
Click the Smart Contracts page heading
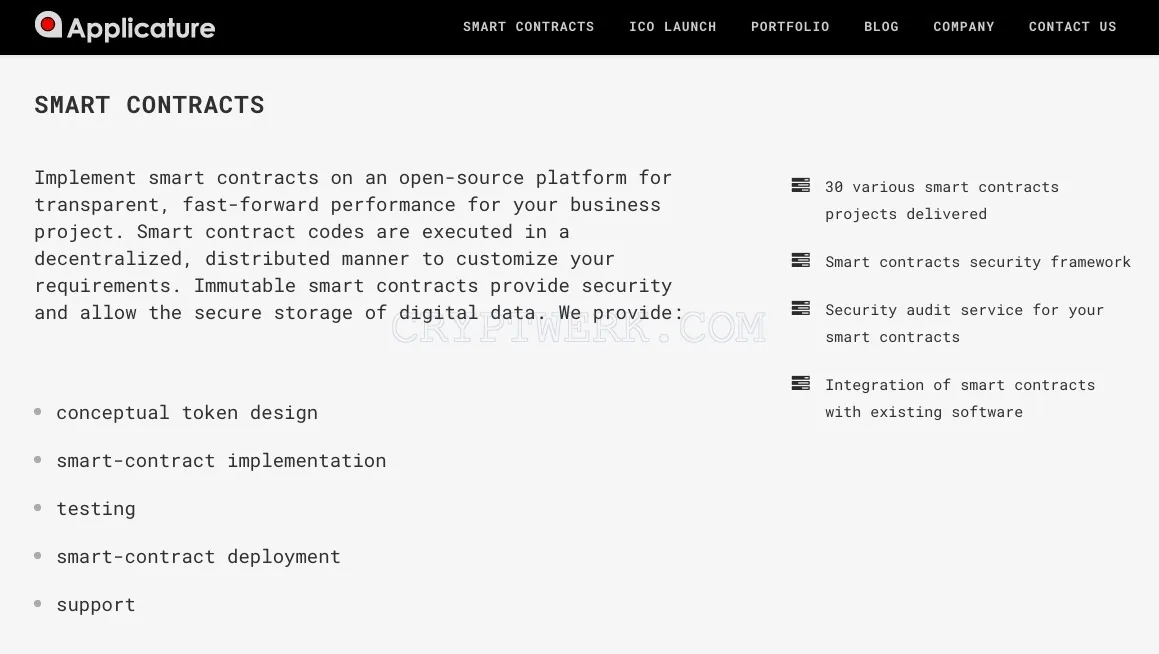click(149, 105)
